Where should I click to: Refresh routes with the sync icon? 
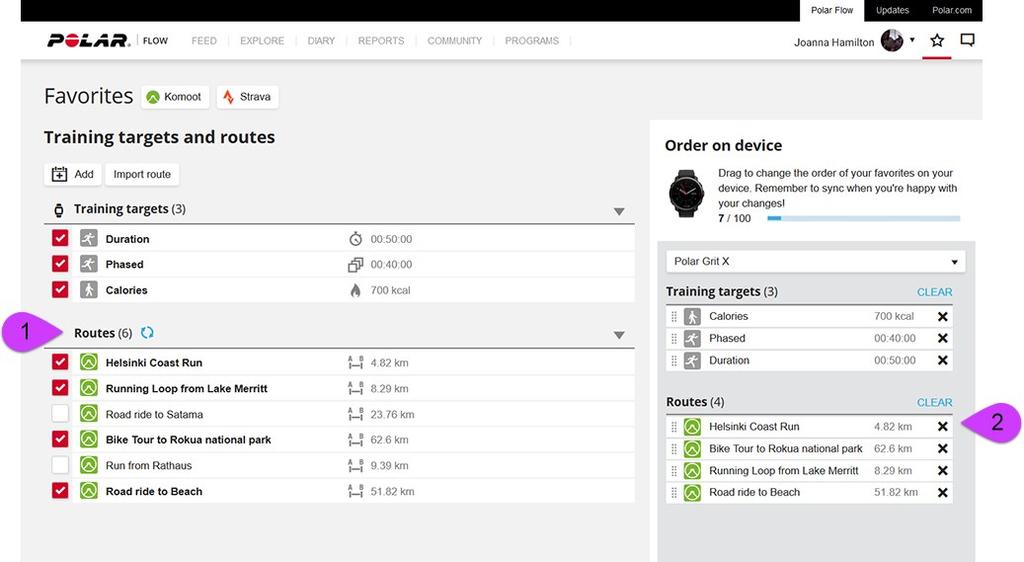click(147, 333)
